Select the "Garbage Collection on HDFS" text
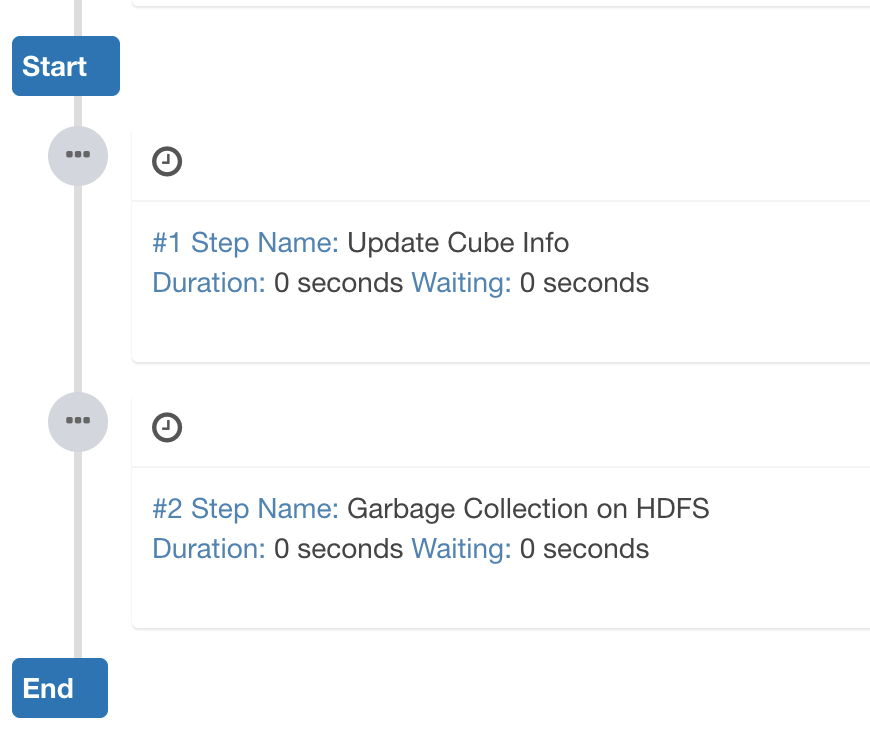This screenshot has height=754, width=870. 528,509
